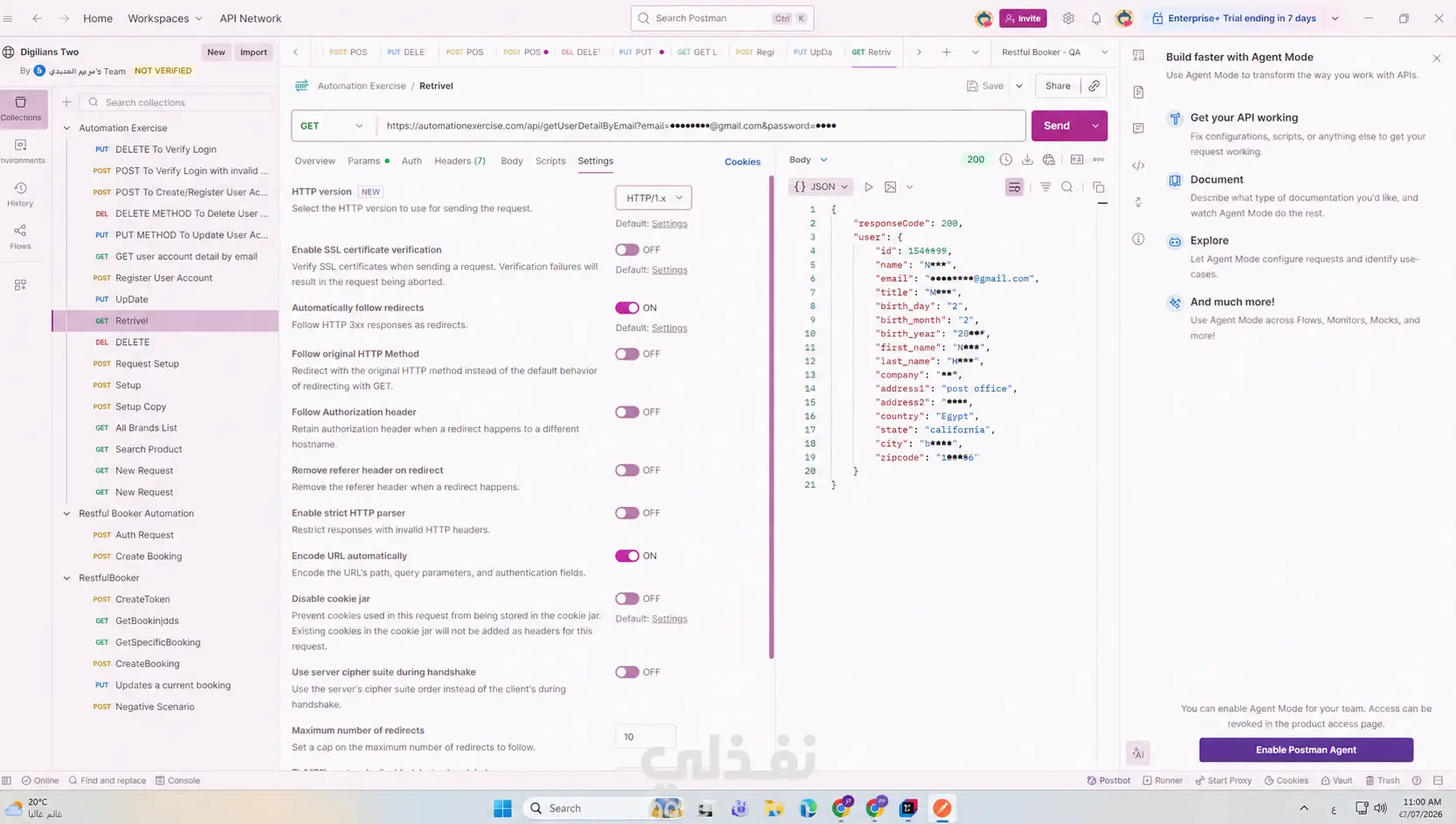Click the response history clock icon
Screen dimensions: 1456x824
1006,160
